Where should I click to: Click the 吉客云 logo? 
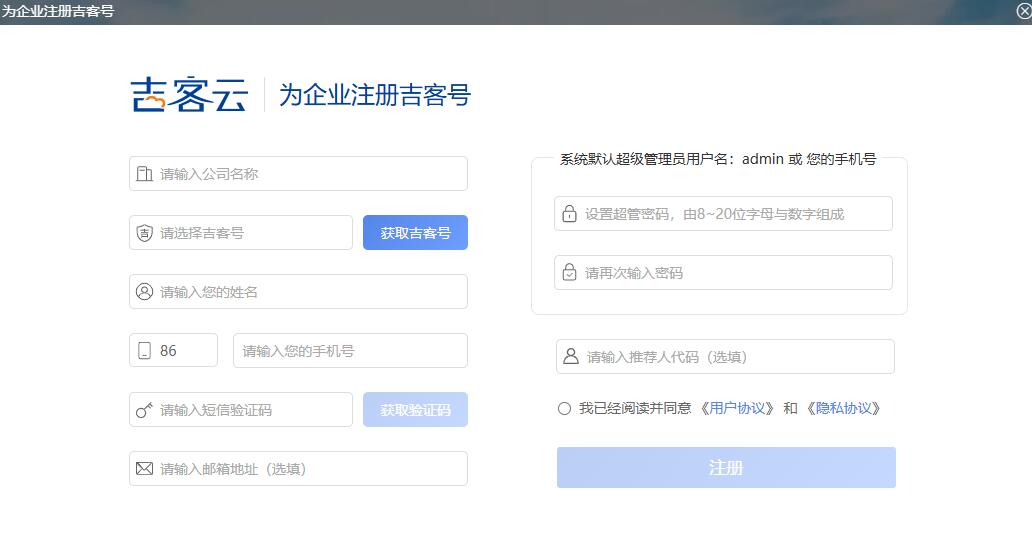190,94
